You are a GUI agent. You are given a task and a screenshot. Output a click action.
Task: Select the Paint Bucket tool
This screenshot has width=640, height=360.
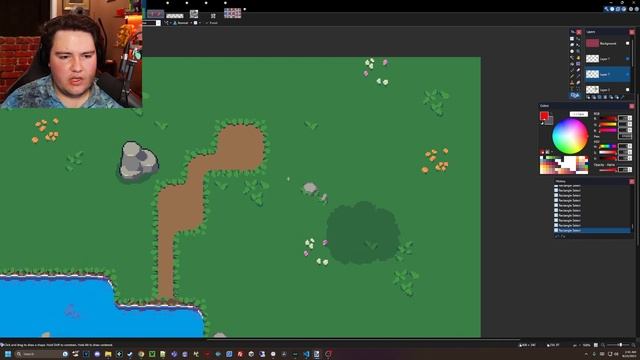click(572, 64)
